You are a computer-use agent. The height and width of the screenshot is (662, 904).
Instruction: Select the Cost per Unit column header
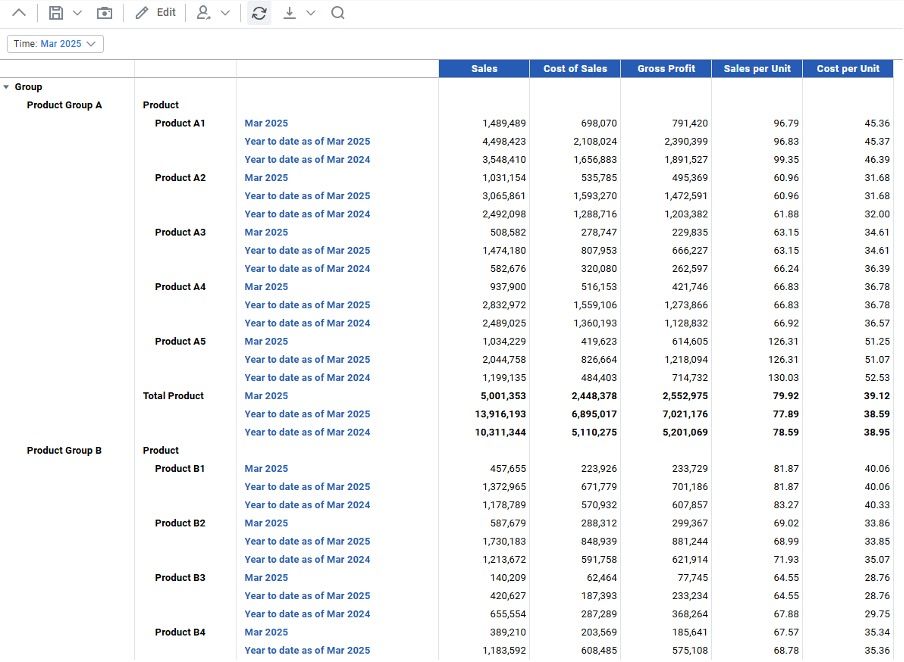[847, 68]
